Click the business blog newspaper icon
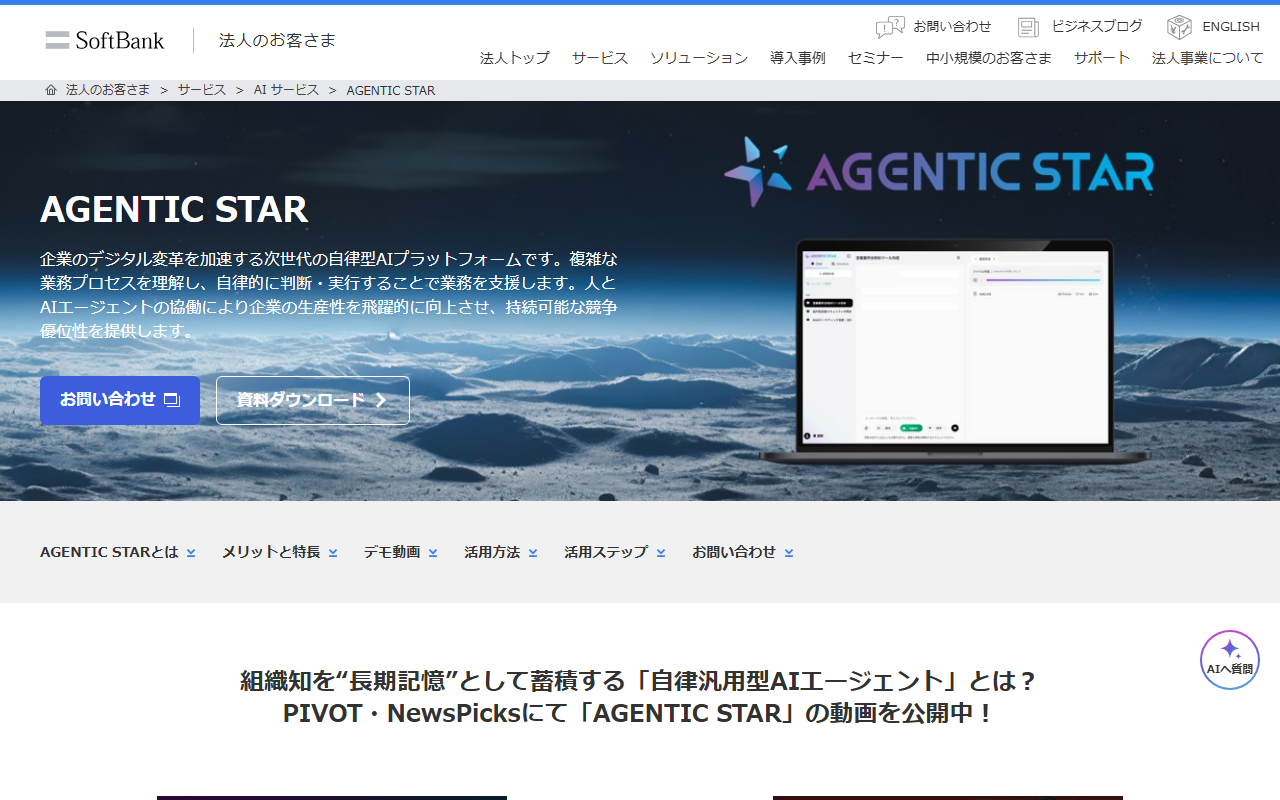 [1028, 27]
